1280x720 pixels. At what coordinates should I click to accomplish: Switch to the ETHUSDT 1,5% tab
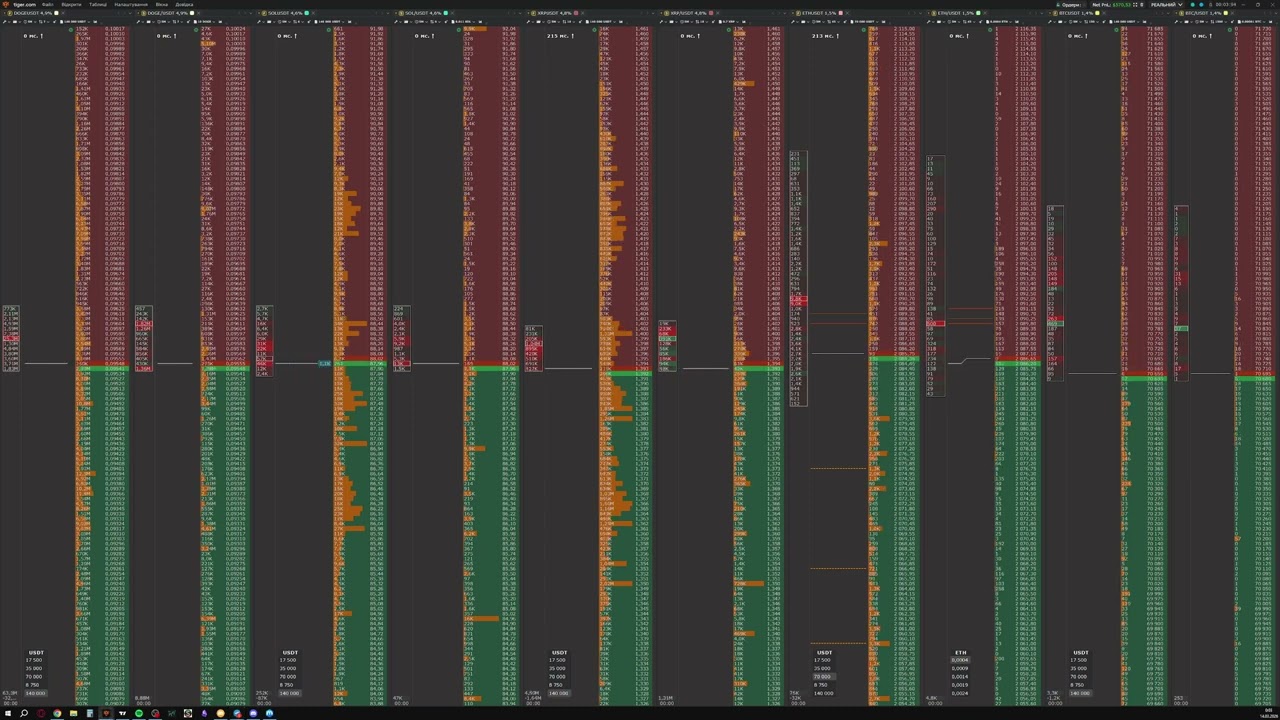coord(819,13)
